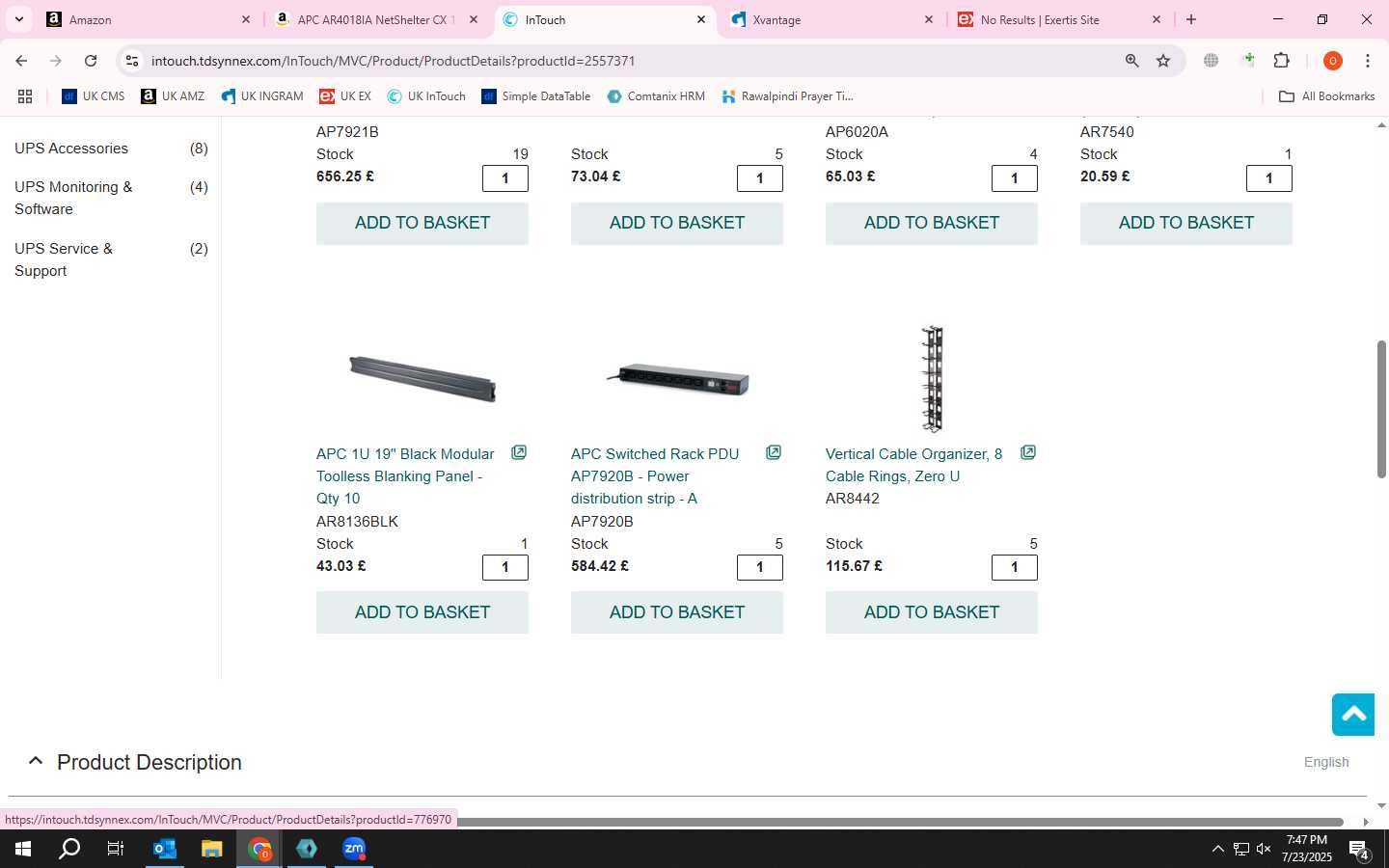Open File Explorer from taskbar
The image size is (1389, 868).
[x=212, y=849]
